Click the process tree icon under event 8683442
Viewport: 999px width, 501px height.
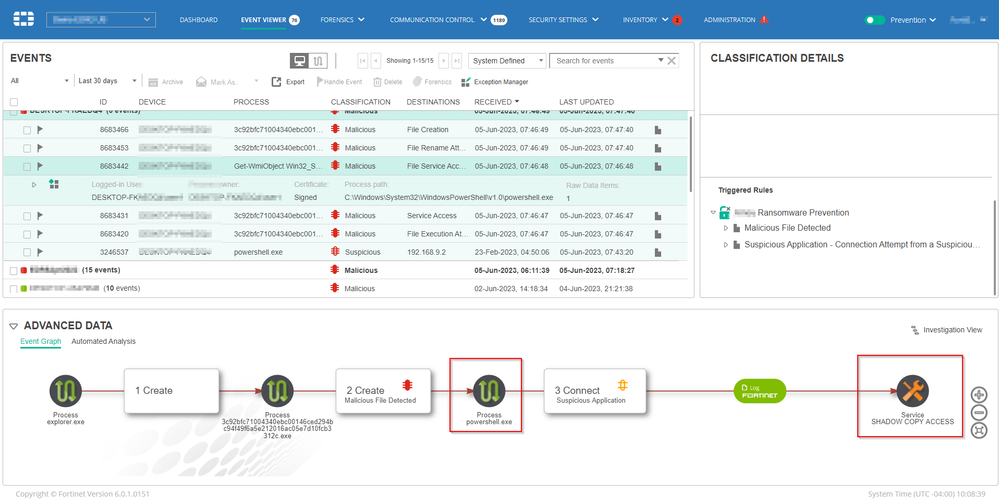pos(54,184)
